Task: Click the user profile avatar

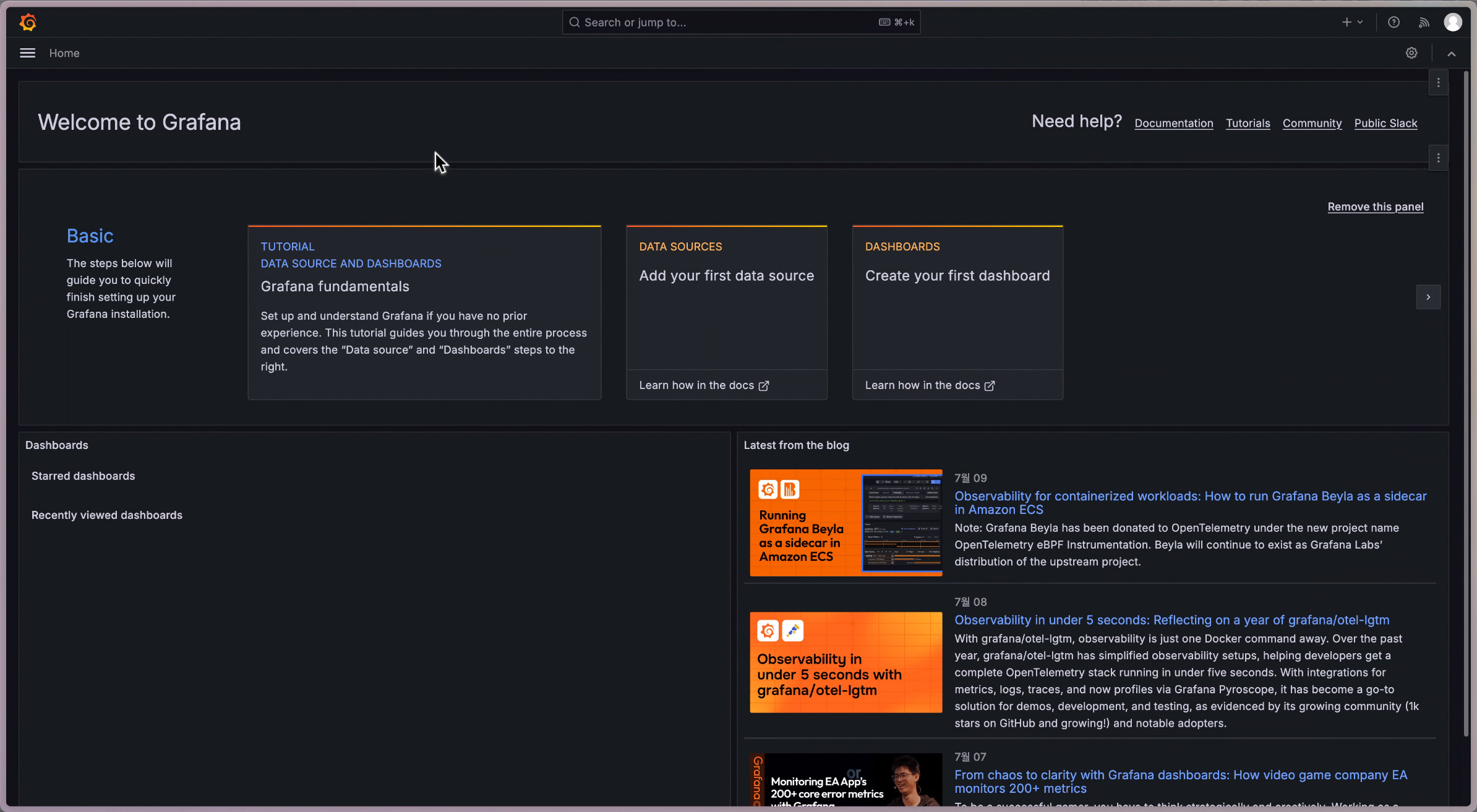Action: tap(1452, 22)
